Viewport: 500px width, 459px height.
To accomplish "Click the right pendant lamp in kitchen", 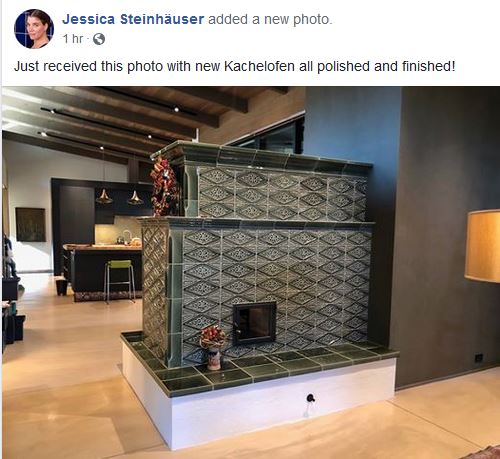I will [135, 198].
